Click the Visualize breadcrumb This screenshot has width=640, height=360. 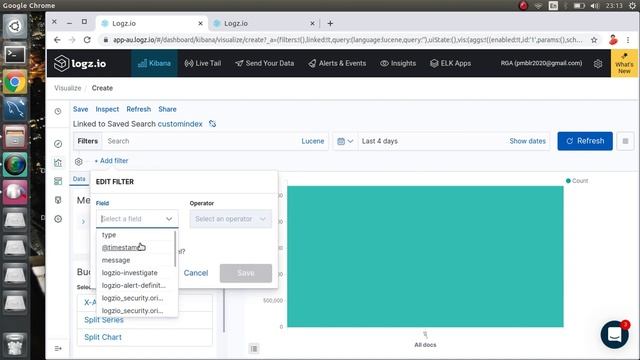pyautogui.click(x=68, y=88)
